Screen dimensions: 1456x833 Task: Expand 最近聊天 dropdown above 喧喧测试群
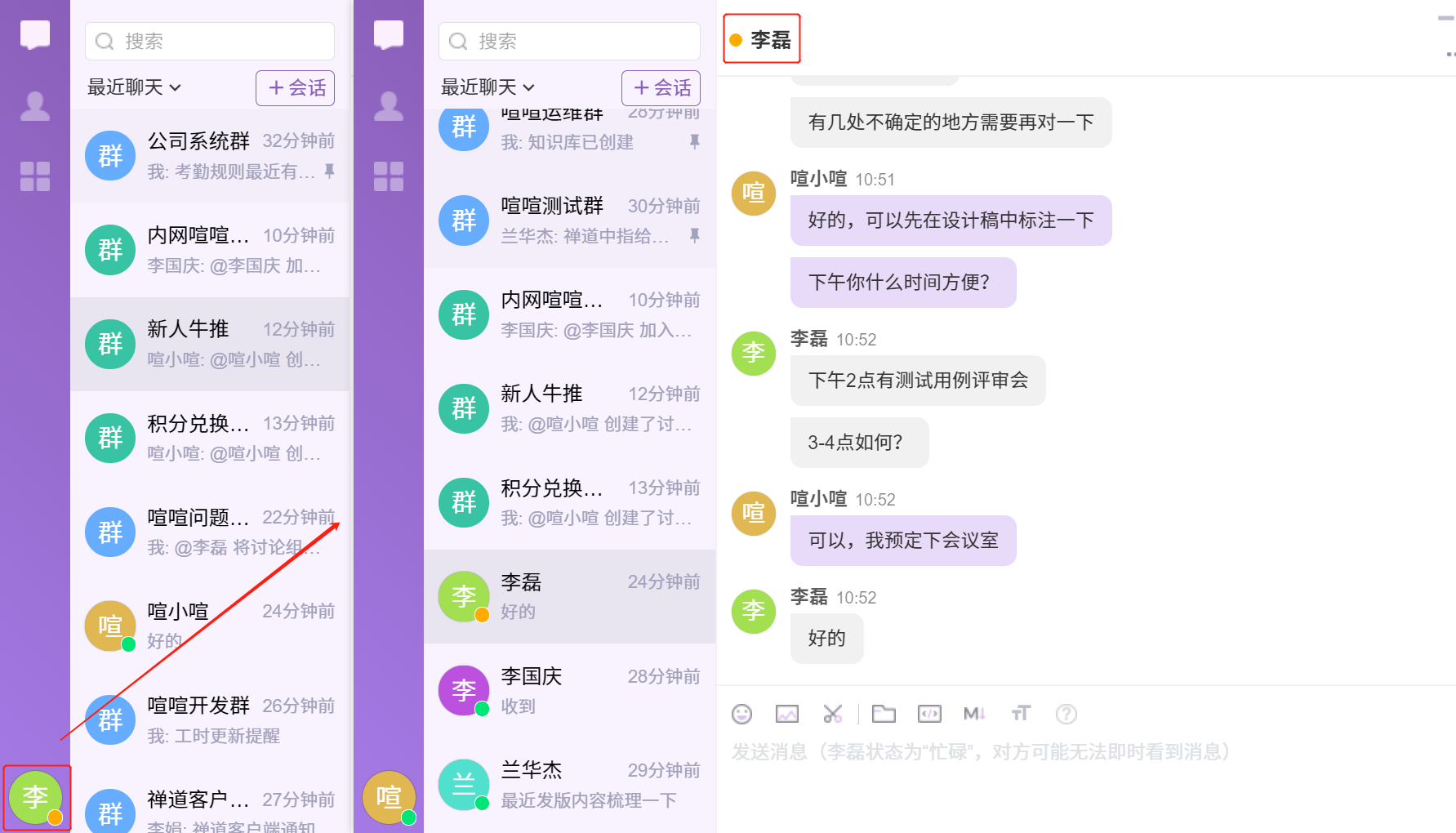(488, 87)
